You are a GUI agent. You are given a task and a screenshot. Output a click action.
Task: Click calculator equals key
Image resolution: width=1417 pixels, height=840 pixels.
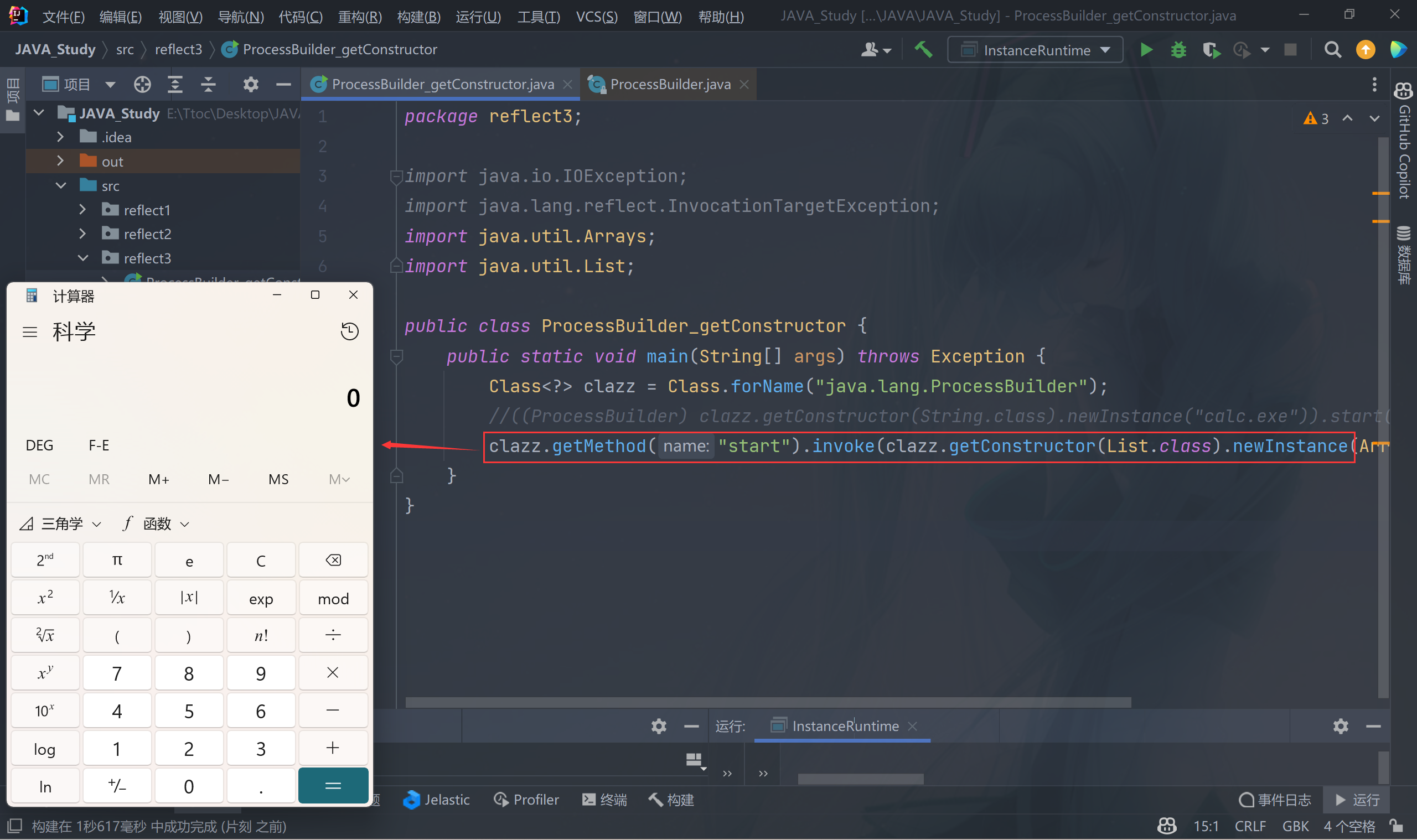click(333, 786)
